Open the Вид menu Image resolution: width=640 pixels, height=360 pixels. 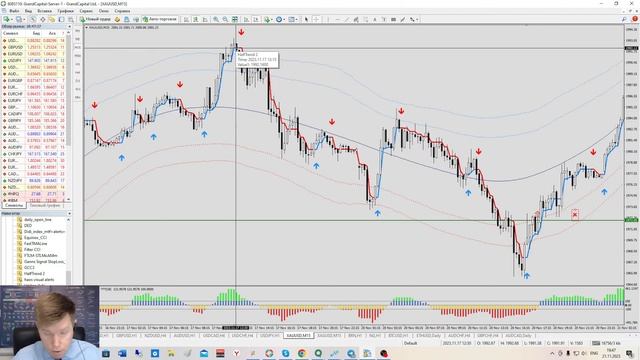click(x=28, y=11)
